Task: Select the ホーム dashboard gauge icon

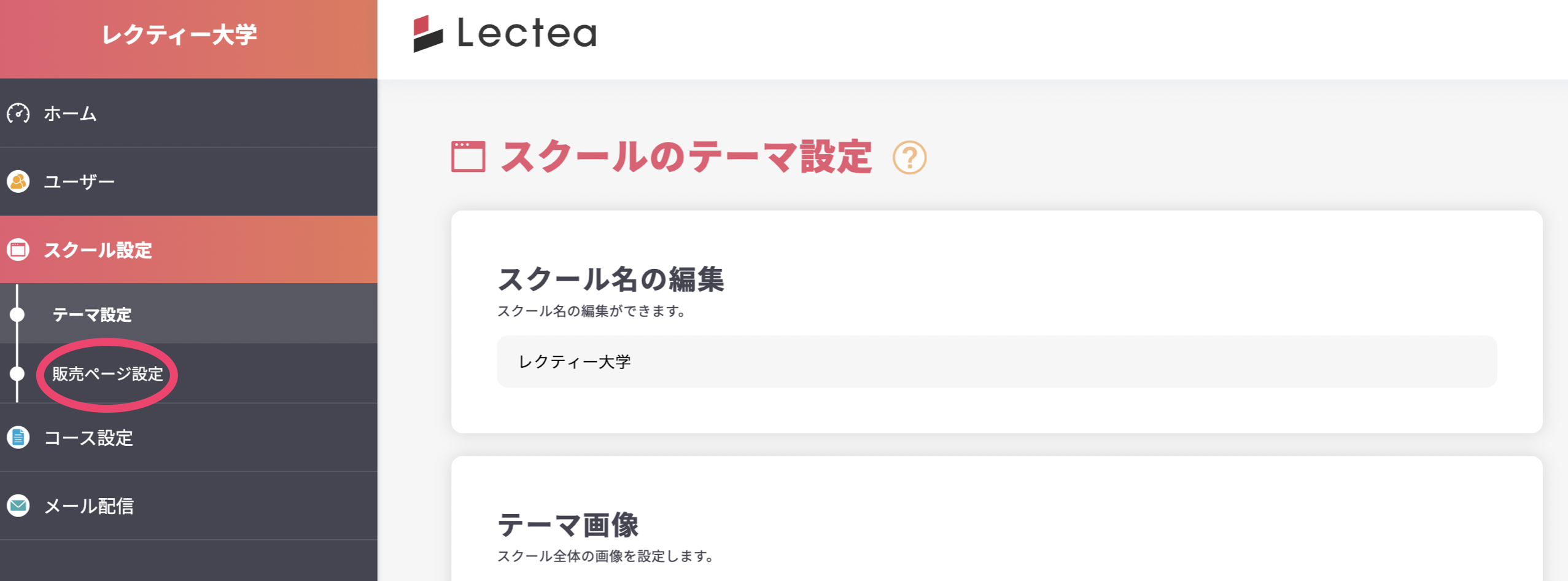Action: [x=18, y=114]
